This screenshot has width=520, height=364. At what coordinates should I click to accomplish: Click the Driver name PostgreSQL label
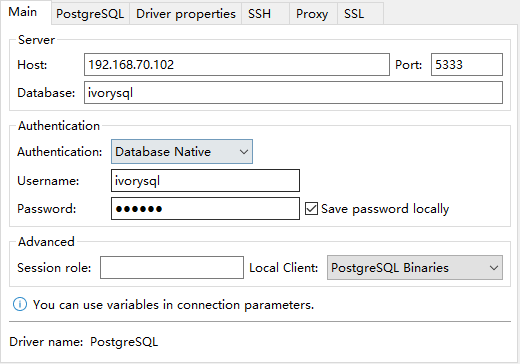pyautogui.click(x=84, y=342)
